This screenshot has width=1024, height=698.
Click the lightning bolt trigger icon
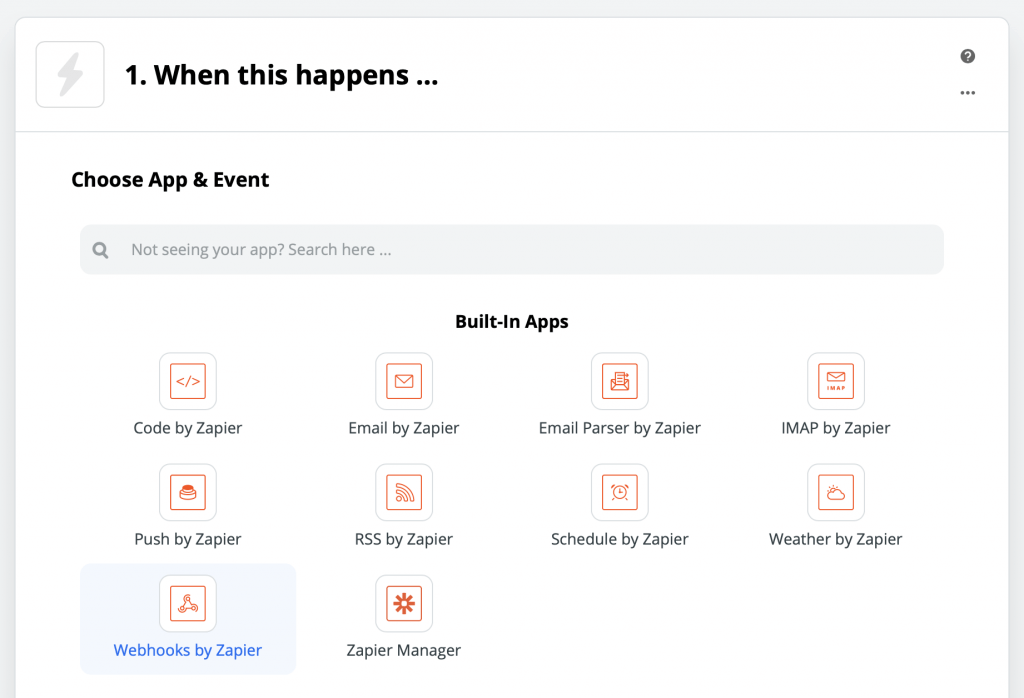click(x=70, y=74)
